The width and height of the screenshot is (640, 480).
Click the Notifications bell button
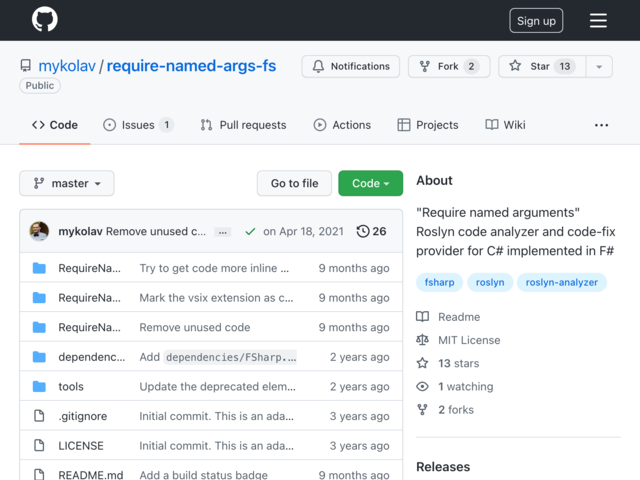pyautogui.click(x=351, y=66)
